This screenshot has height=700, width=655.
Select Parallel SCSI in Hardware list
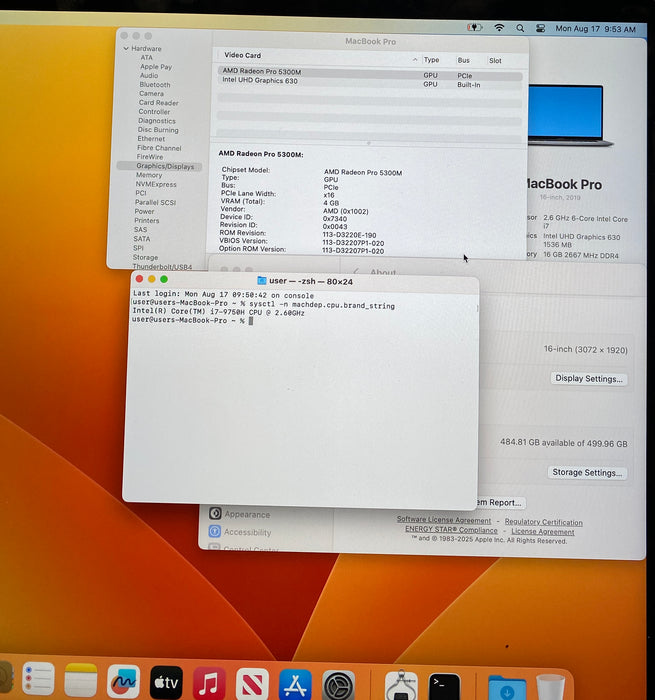pyautogui.click(x=155, y=202)
